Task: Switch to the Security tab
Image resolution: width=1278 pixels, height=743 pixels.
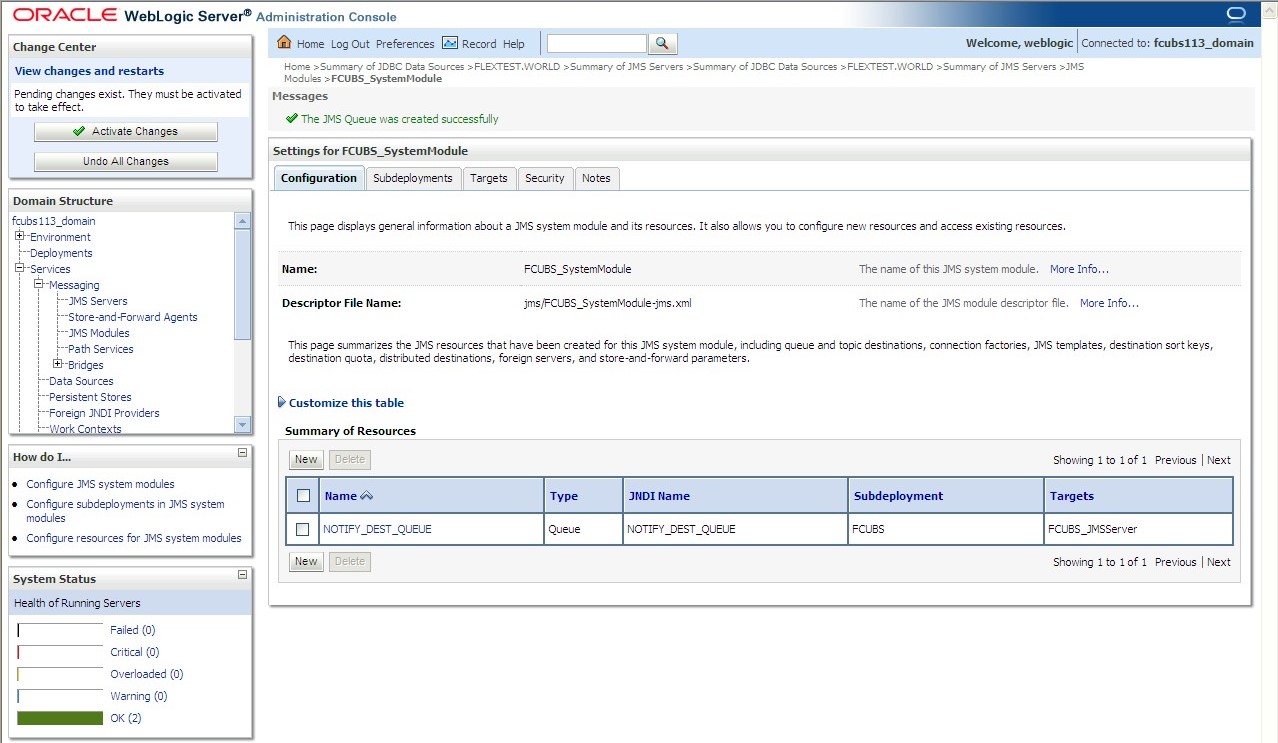Action: tap(545, 178)
